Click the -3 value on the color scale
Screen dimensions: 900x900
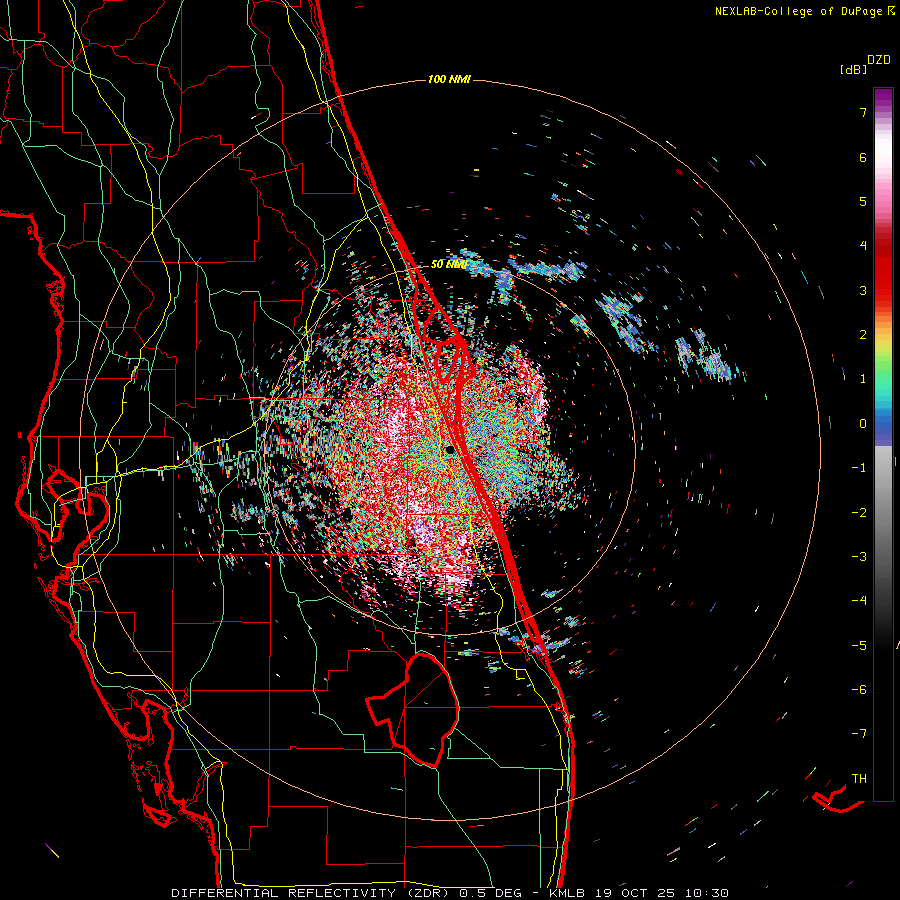pos(859,557)
